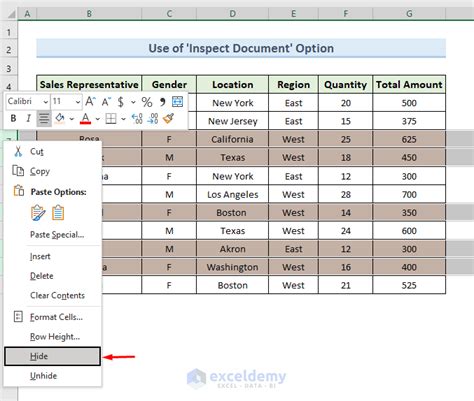Open the Calibri font name dropdown
The height and width of the screenshot is (401, 474).
point(45,102)
